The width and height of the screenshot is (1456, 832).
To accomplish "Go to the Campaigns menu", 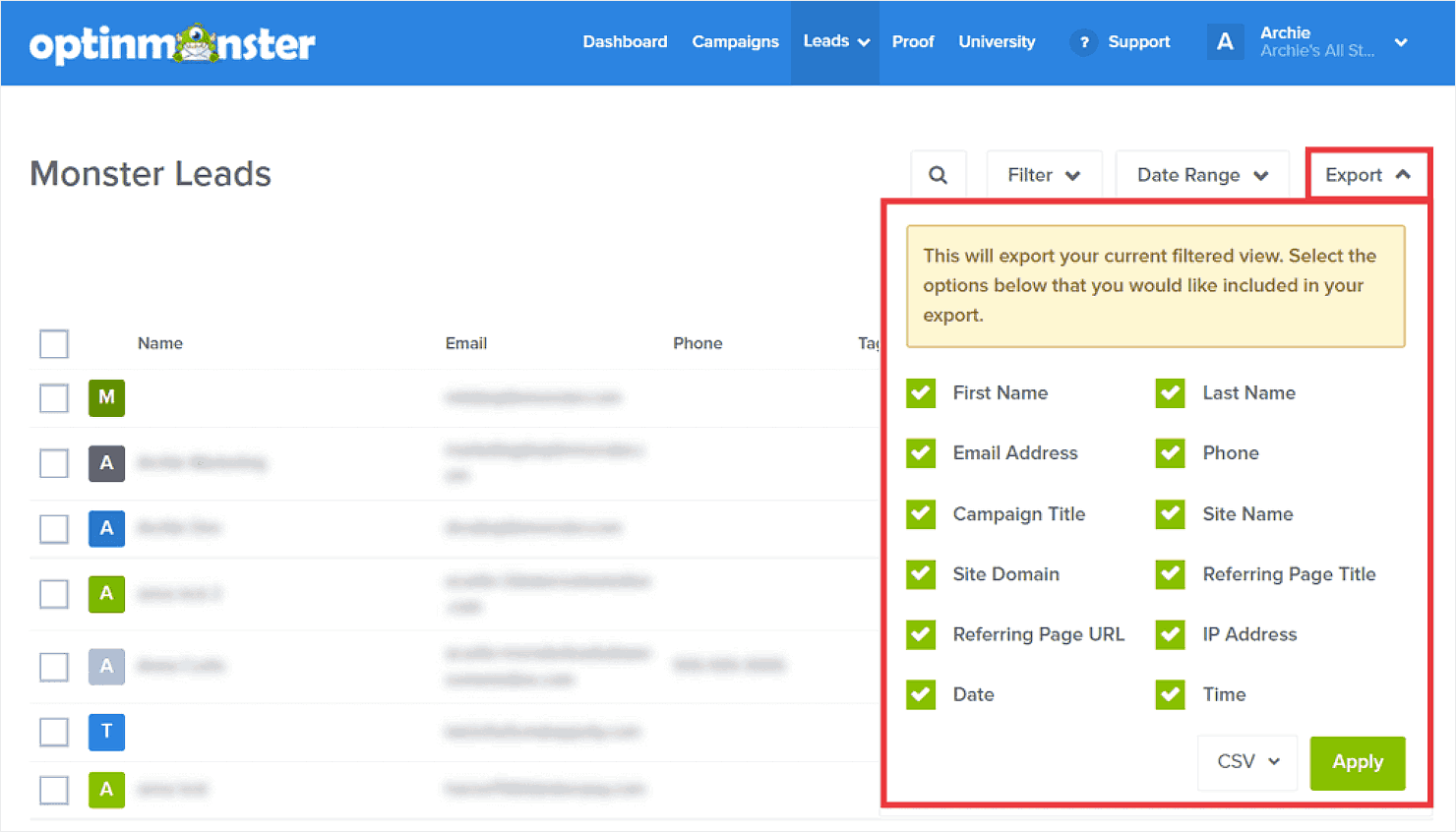I will click(735, 42).
